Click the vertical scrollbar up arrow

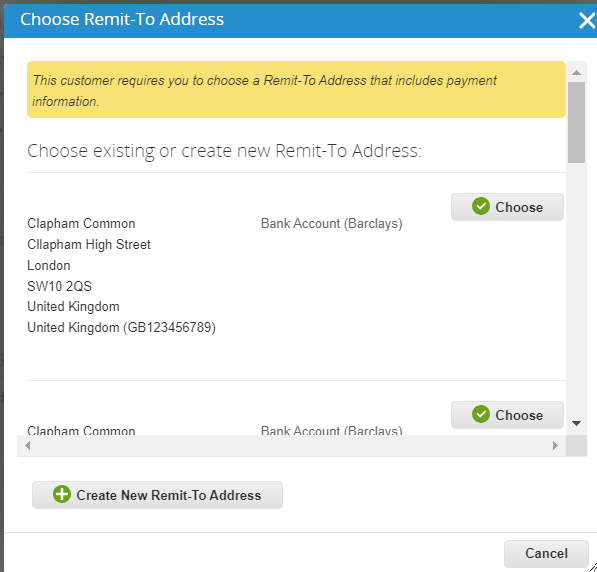(x=576, y=72)
